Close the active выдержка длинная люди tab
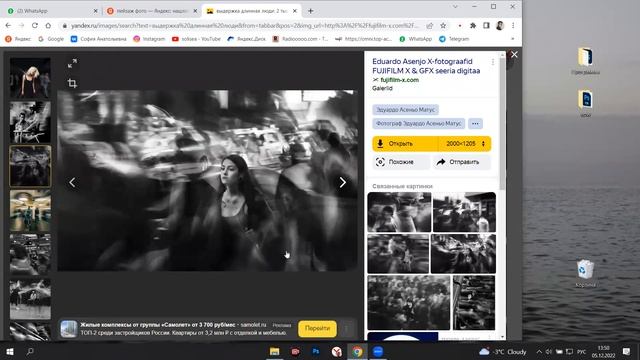 pos(295,11)
